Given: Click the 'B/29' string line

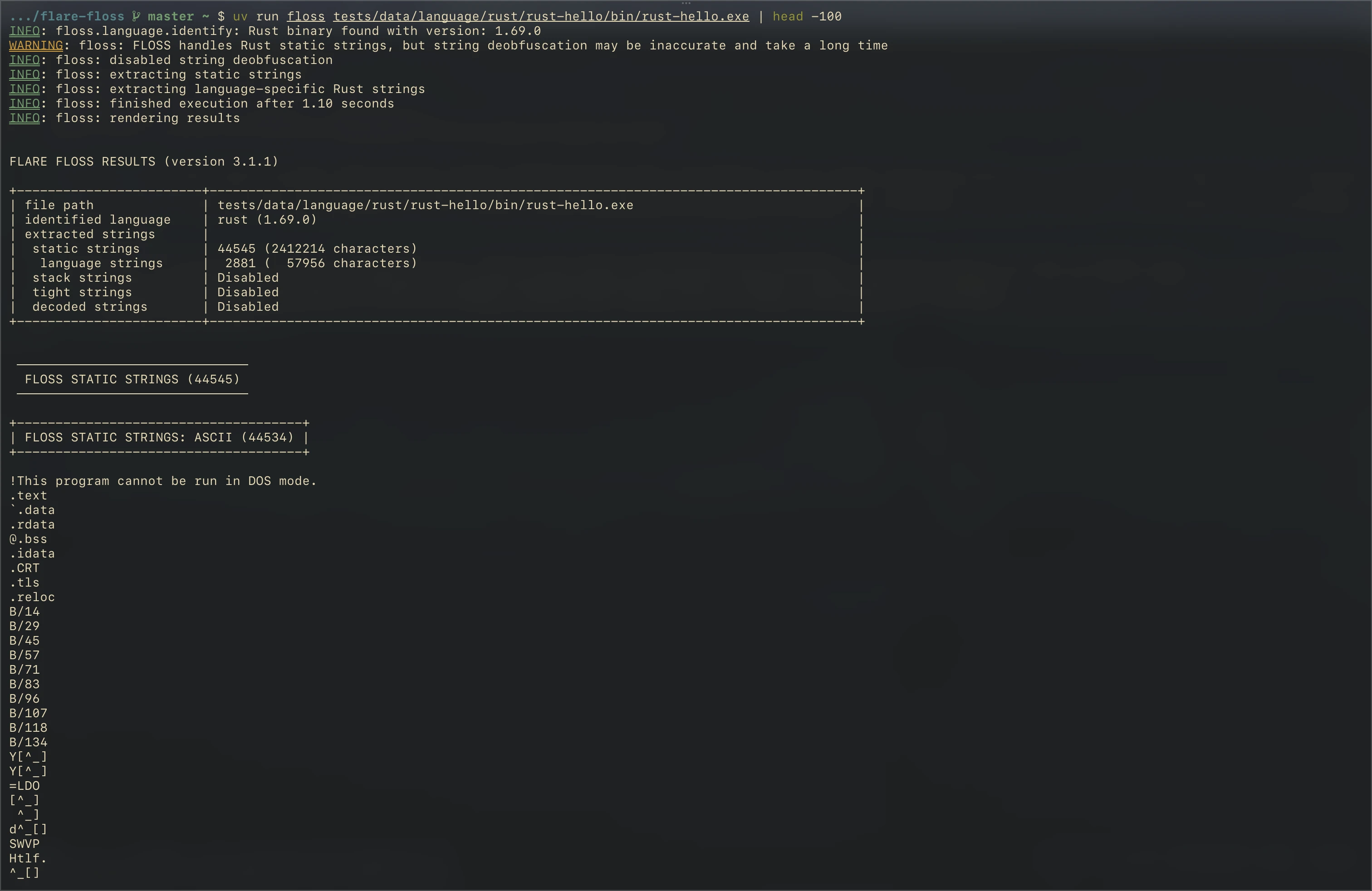Looking at the screenshot, I should click(x=24, y=627).
